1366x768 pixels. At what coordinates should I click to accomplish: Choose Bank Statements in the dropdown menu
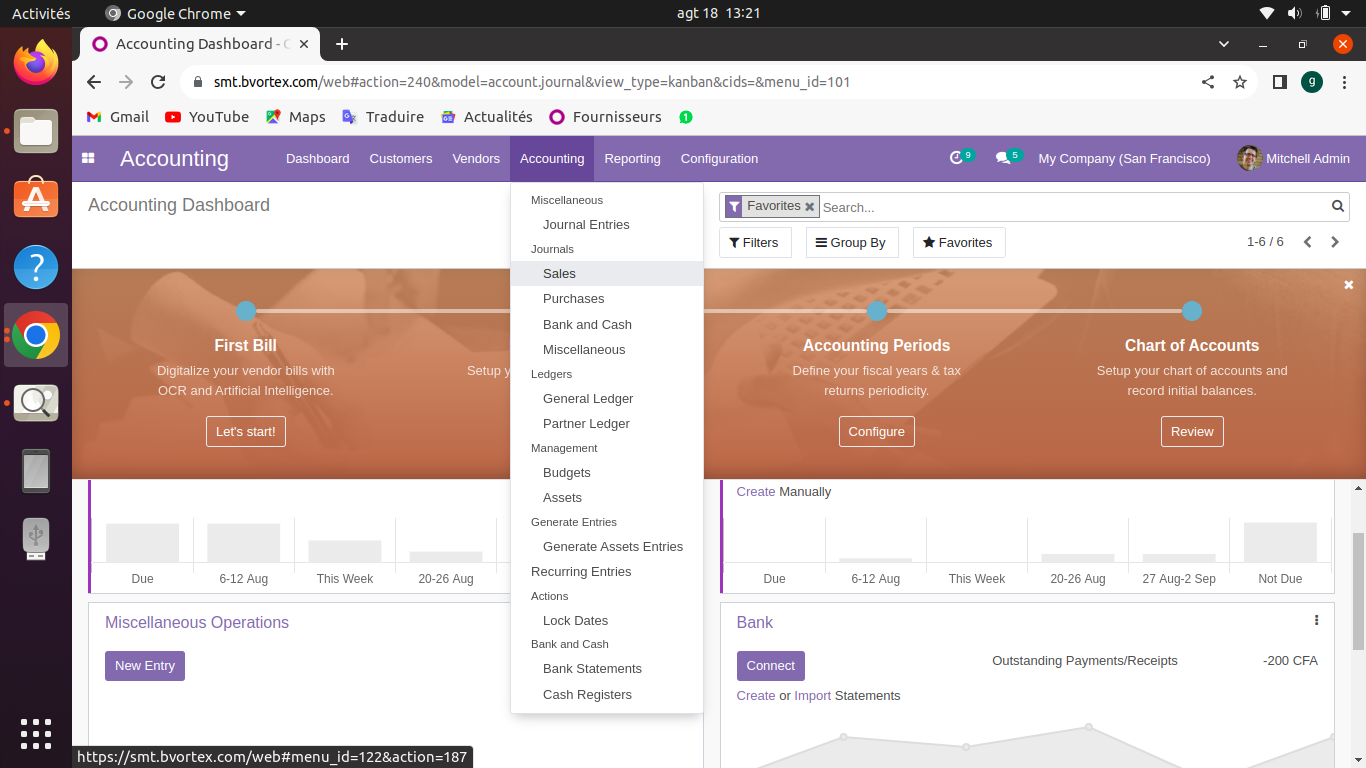592,668
